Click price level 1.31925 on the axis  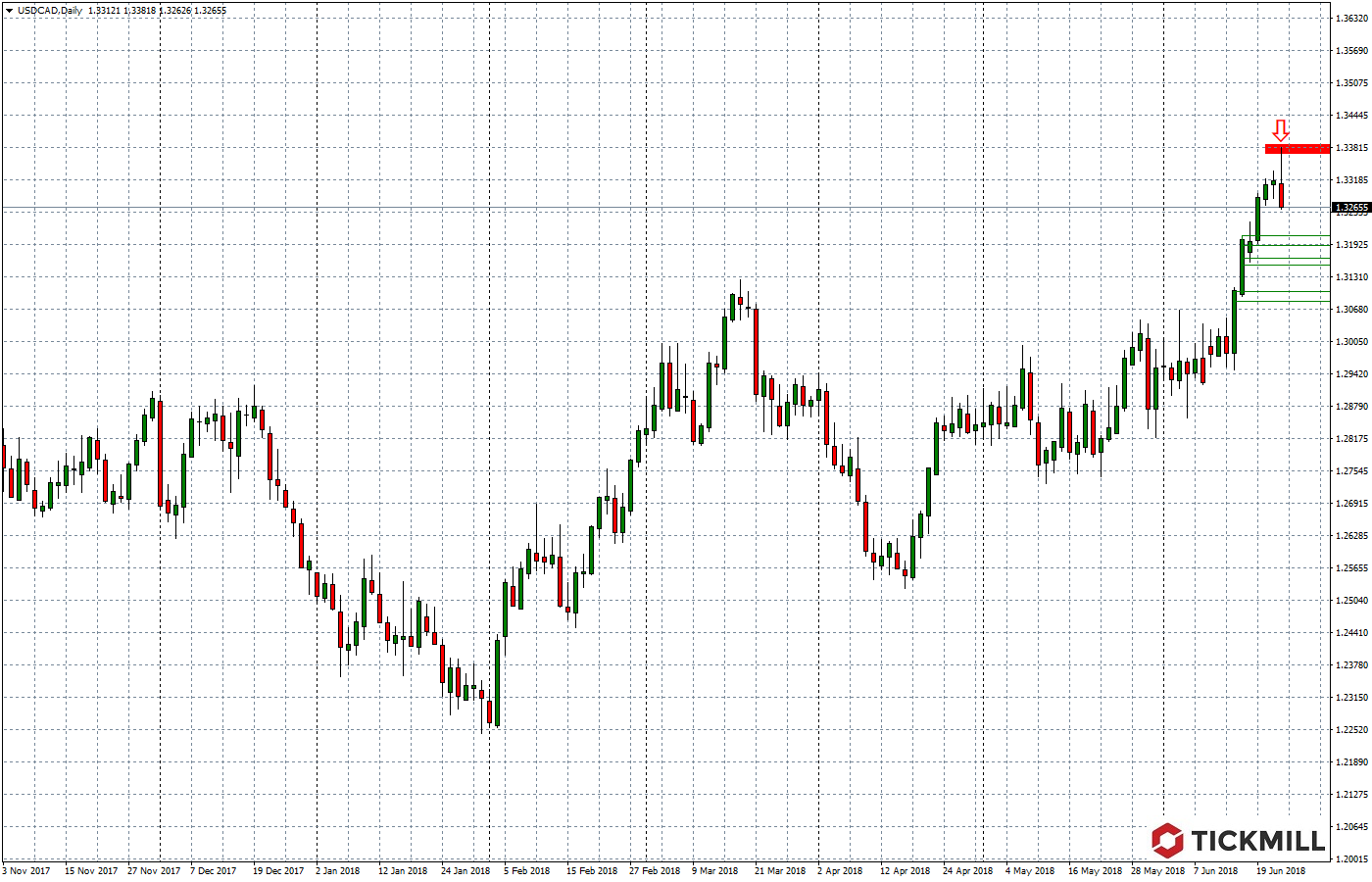pyautogui.click(x=1352, y=245)
